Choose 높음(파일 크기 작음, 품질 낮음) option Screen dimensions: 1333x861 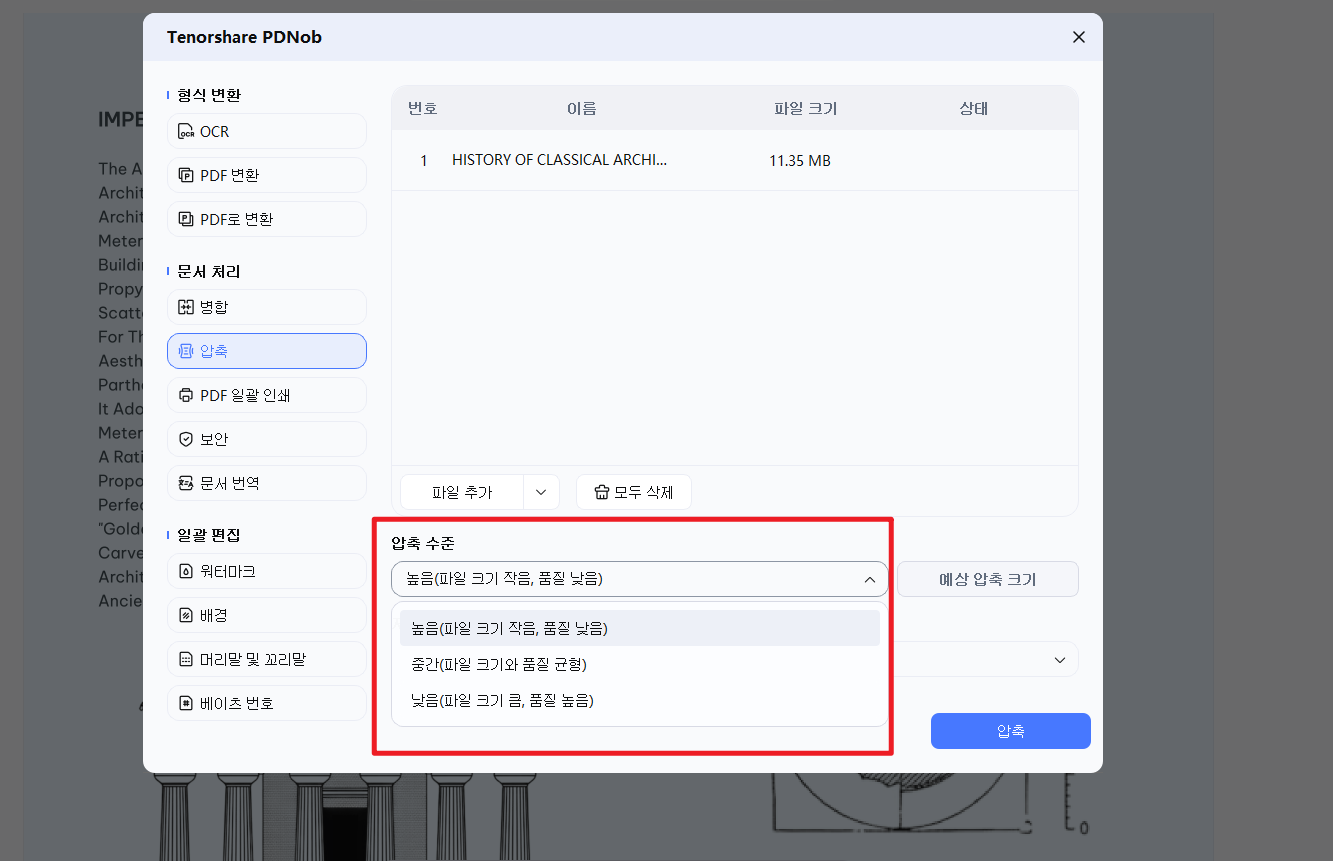click(x=640, y=628)
